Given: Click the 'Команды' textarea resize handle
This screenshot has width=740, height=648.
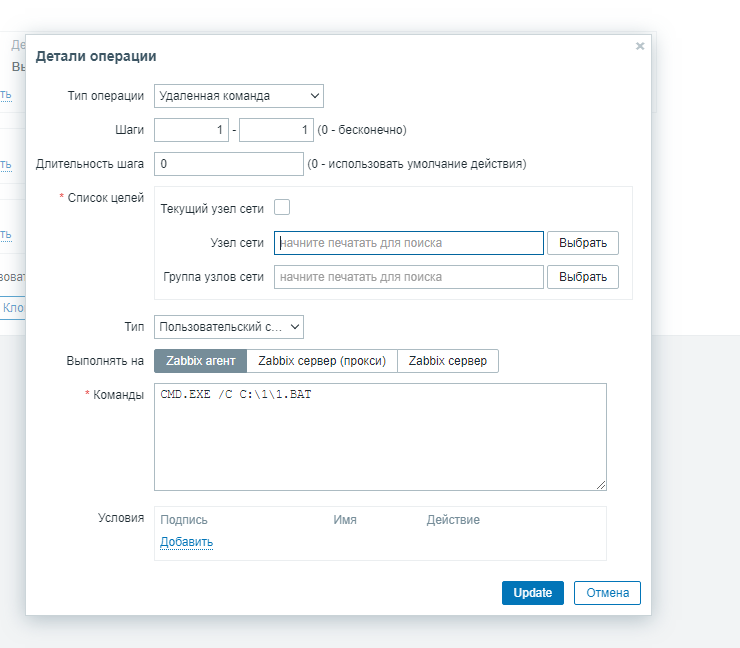Looking at the screenshot, I should [x=601, y=485].
